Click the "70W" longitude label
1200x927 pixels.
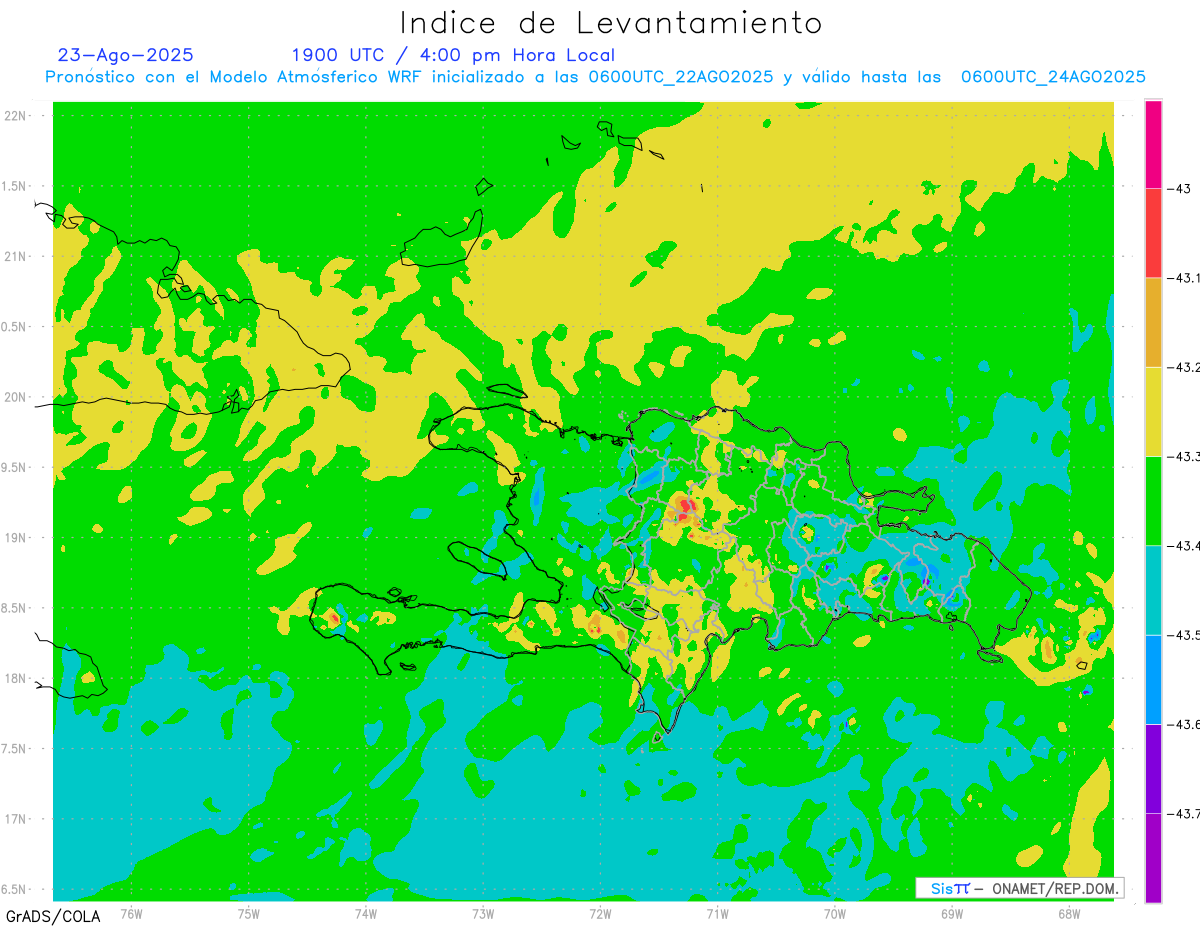835,913
